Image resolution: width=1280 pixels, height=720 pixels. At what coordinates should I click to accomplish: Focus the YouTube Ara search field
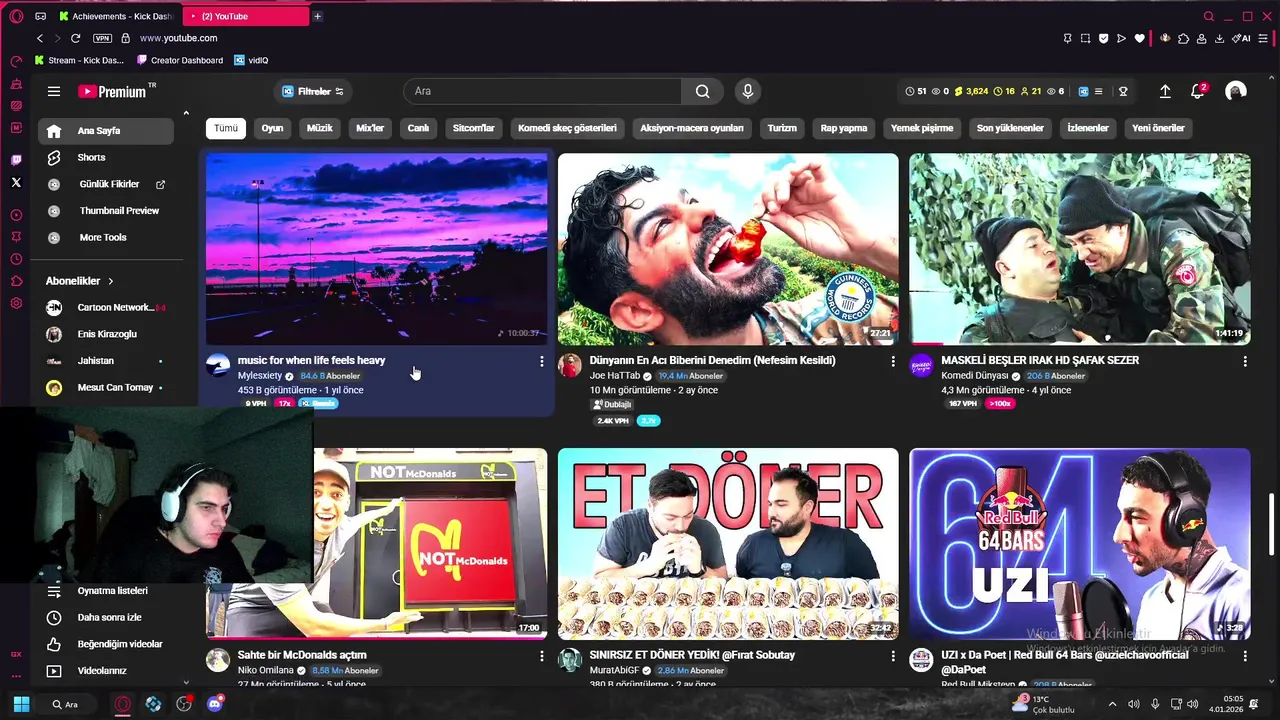(543, 91)
